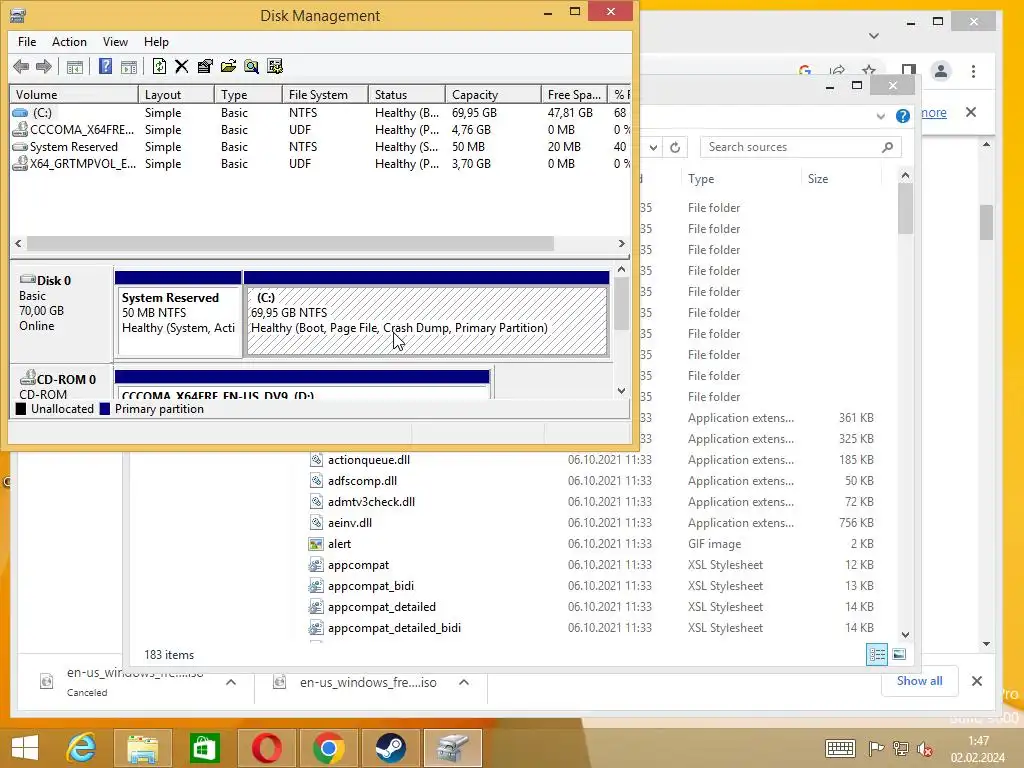Screen dimensions: 1024x768
Task: Open Opera browser from the taskbar
Action: click(266, 748)
